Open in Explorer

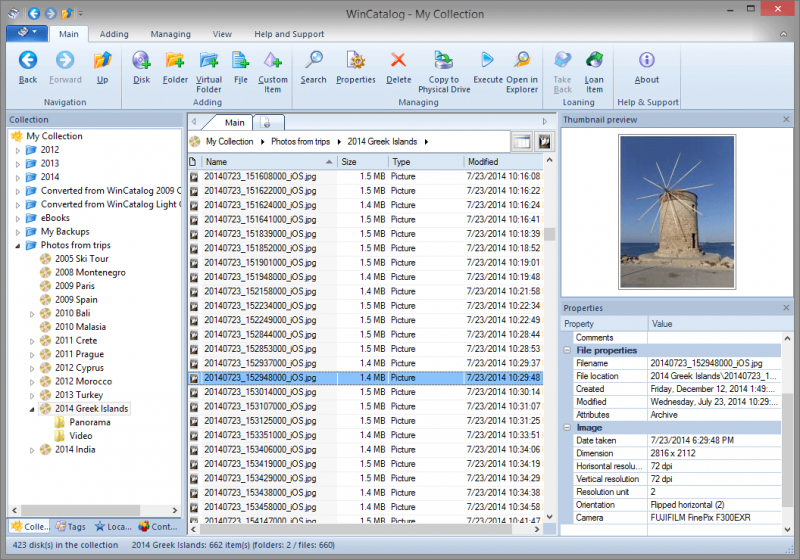(x=521, y=71)
